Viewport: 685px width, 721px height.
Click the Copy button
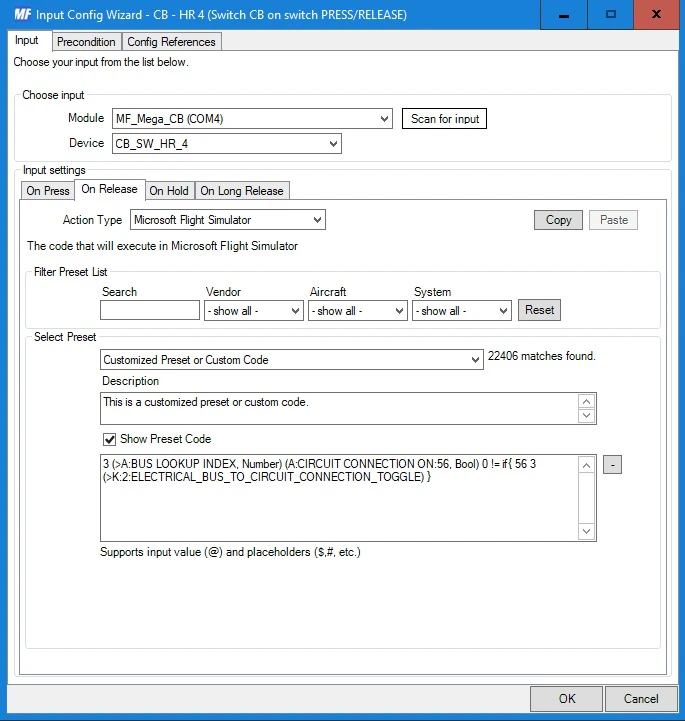(558, 220)
